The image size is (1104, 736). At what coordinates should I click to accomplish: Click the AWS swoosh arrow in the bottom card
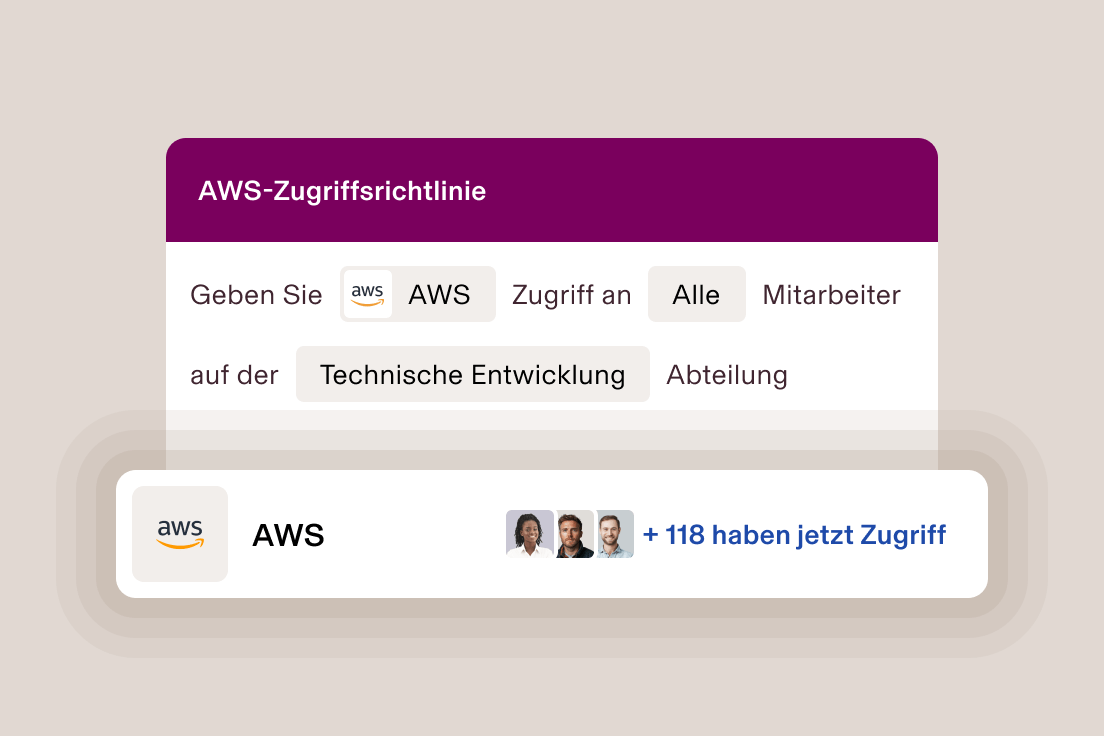pyautogui.click(x=180, y=545)
